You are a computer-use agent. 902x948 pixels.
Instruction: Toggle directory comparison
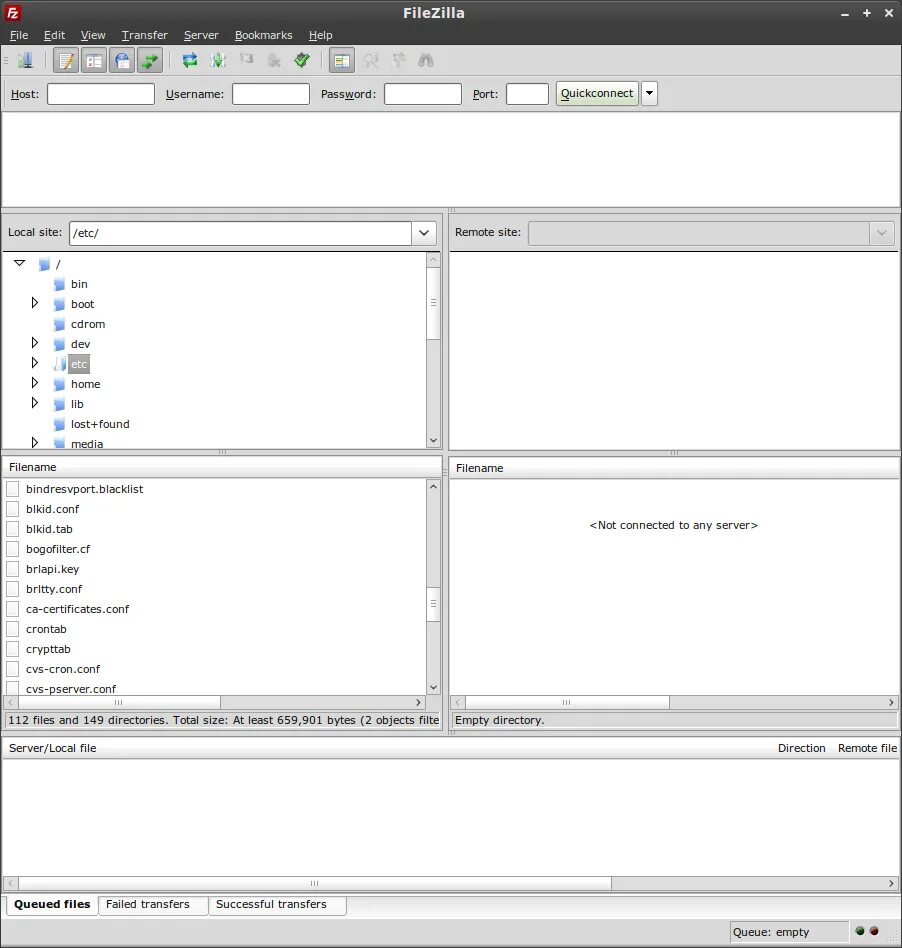[371, 60]
